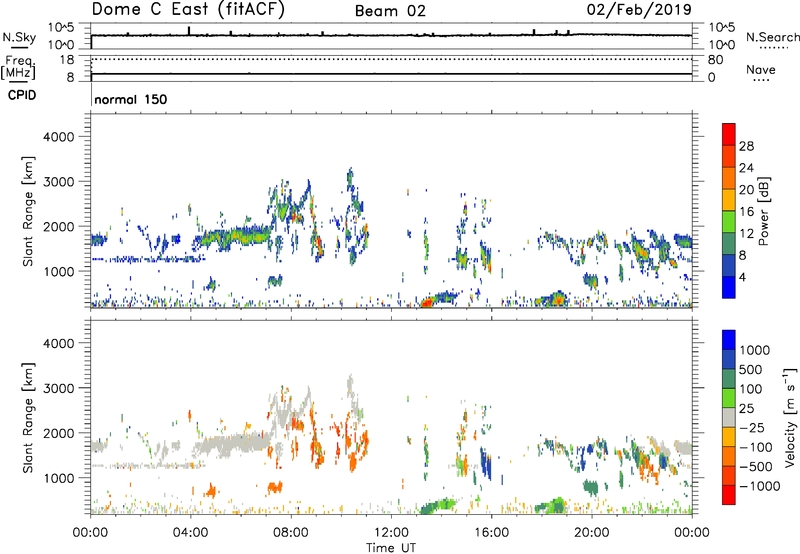
Task: Click the '3000' tick on the velocity panel
Action: [x=58, y=388]
